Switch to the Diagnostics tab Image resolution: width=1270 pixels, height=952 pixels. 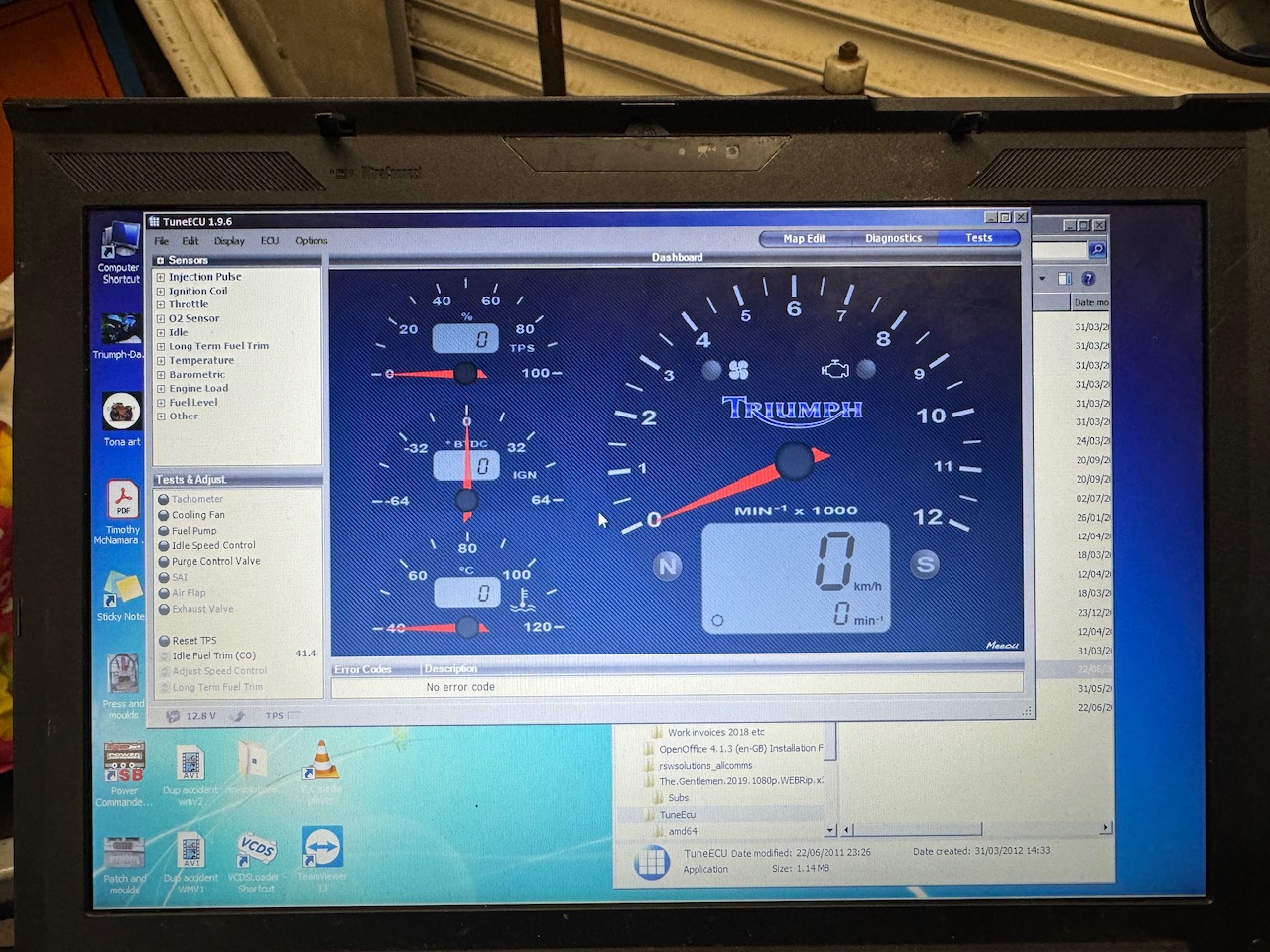893,238
